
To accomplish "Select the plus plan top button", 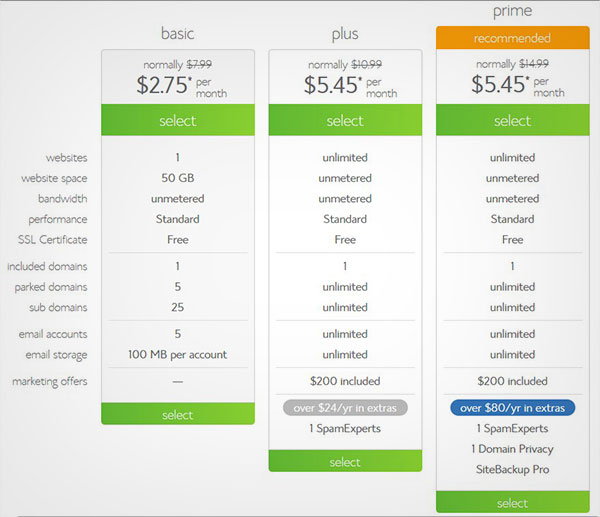I will 345,120.
